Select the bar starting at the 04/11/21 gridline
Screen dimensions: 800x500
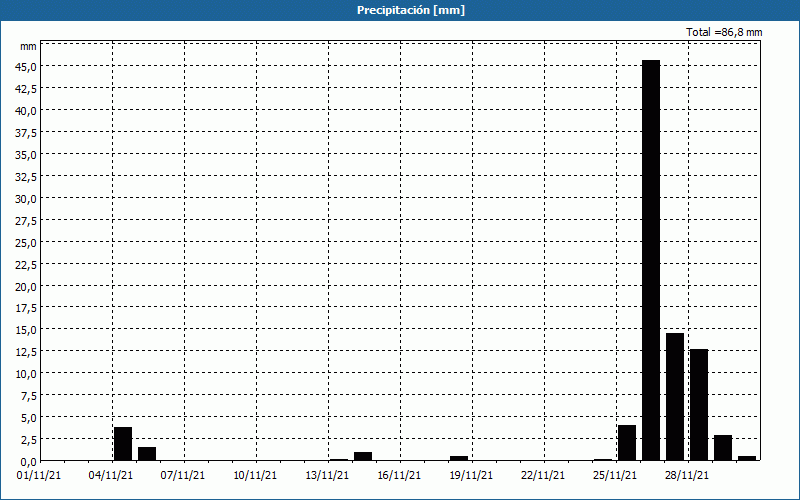123,444
